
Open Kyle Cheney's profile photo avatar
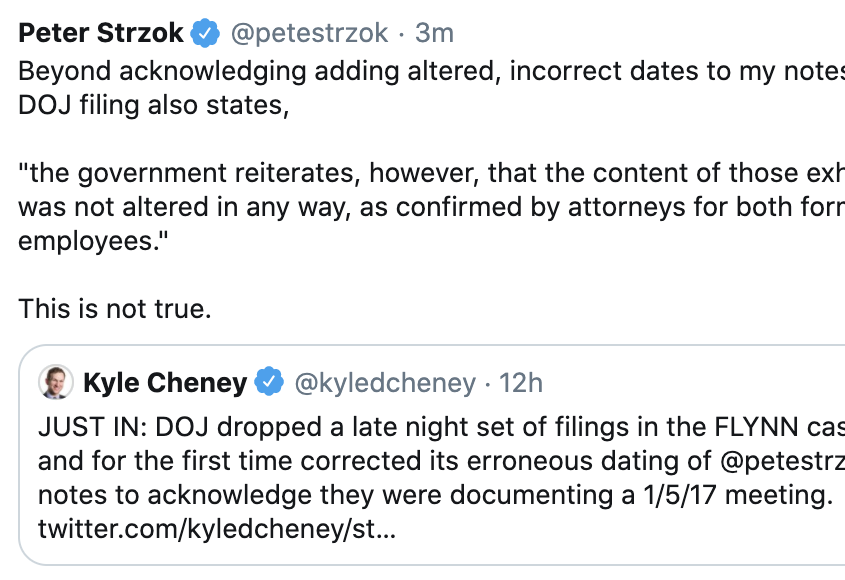tap(55, 382)
